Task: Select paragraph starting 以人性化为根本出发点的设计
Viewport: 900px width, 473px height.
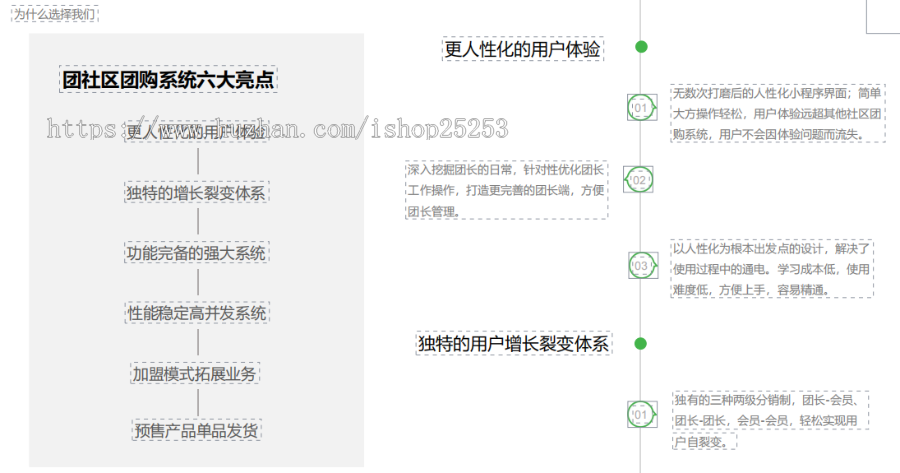Action: (x=771, y=269)
